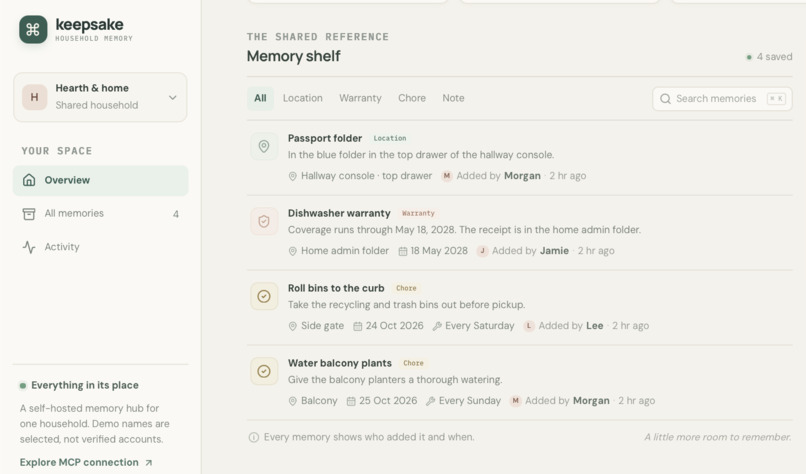Click the ⌘K shortcut badge in search
Image resolution: width=806 pixels, height=474 pixels.
776,99
